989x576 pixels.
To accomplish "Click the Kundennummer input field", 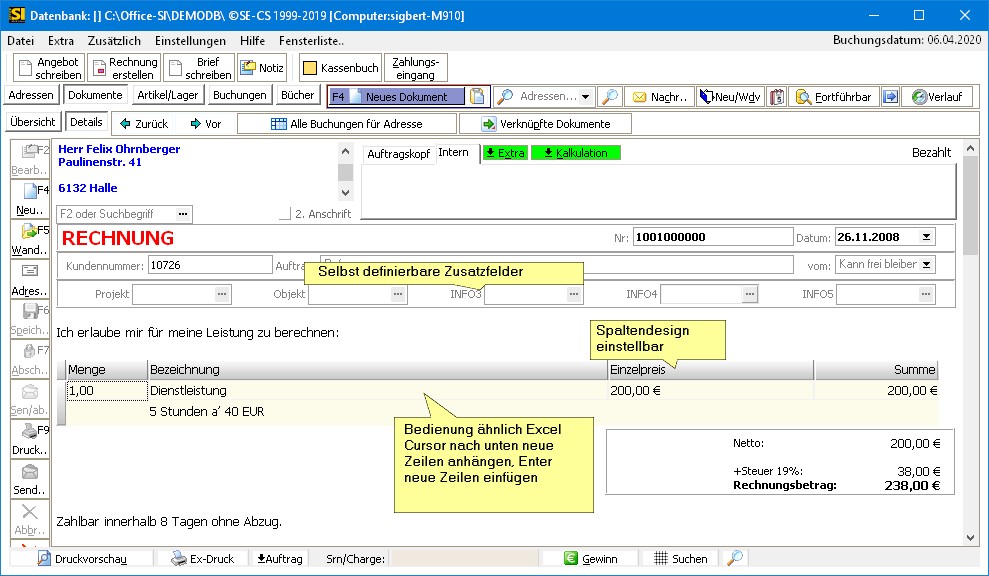I will [x=209, y=265].
